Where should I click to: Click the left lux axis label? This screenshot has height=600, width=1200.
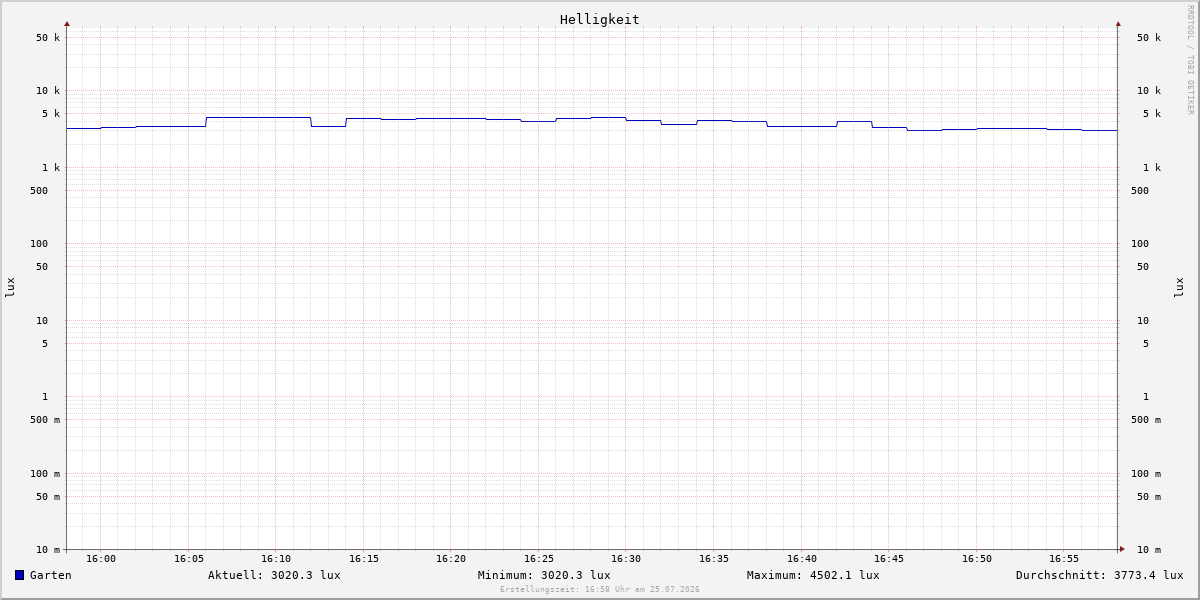coord(10,288)
